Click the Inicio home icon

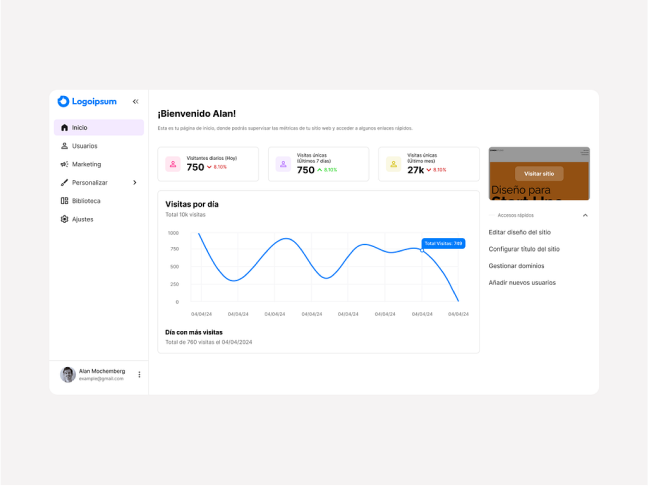coord(65,128)
